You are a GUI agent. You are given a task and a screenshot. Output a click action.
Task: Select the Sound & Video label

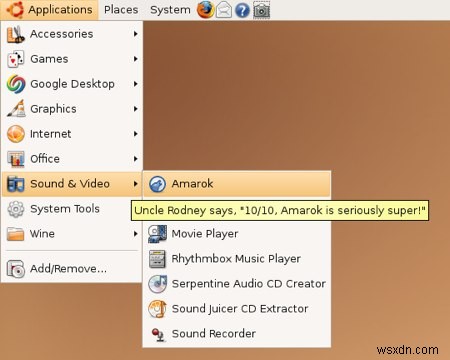coord(70,184)
